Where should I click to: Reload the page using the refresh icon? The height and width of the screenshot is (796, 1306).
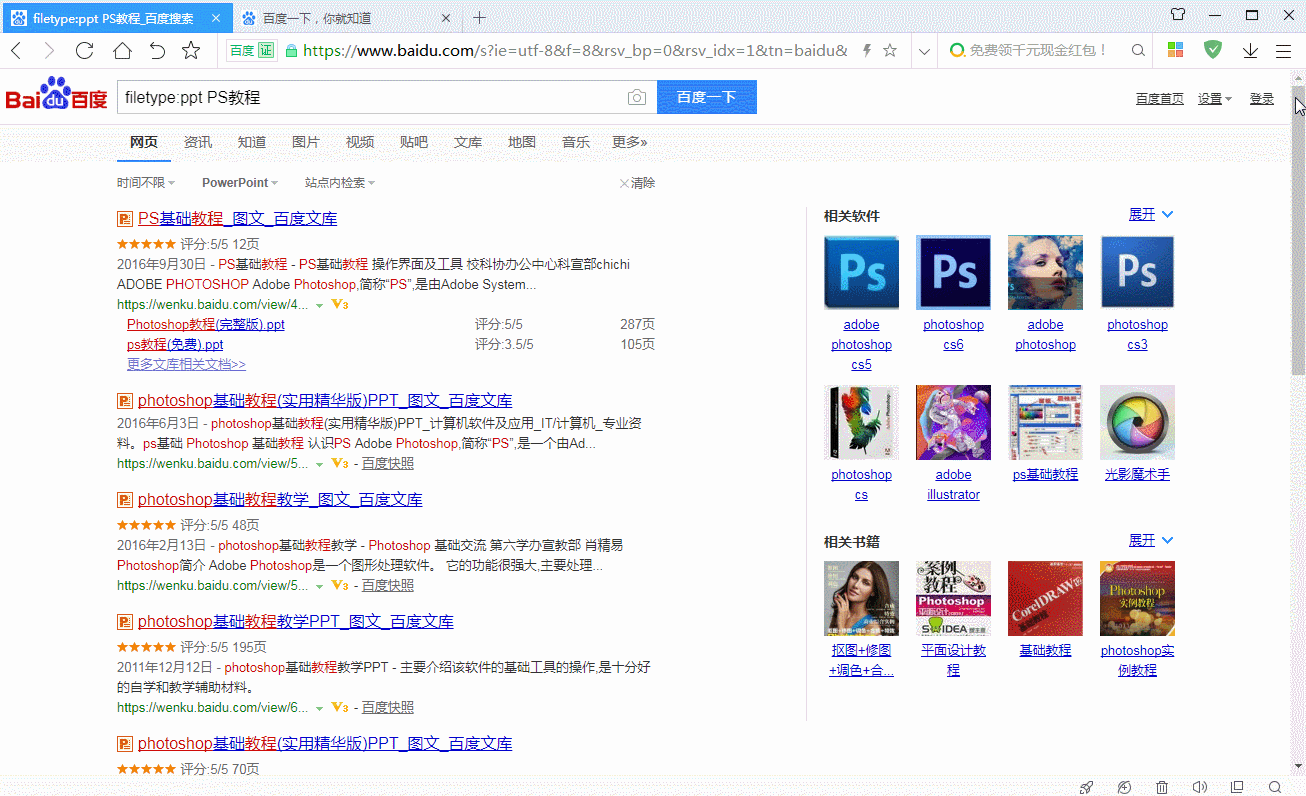pos(84,49)
